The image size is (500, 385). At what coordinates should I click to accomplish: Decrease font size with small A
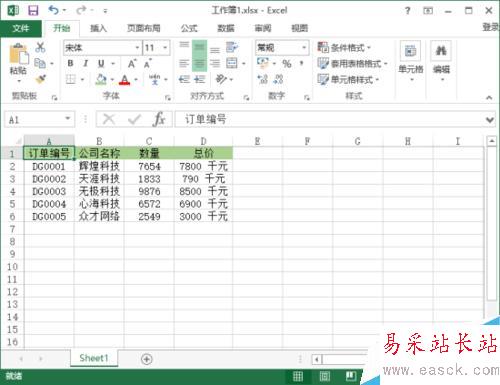pos(148,63)
